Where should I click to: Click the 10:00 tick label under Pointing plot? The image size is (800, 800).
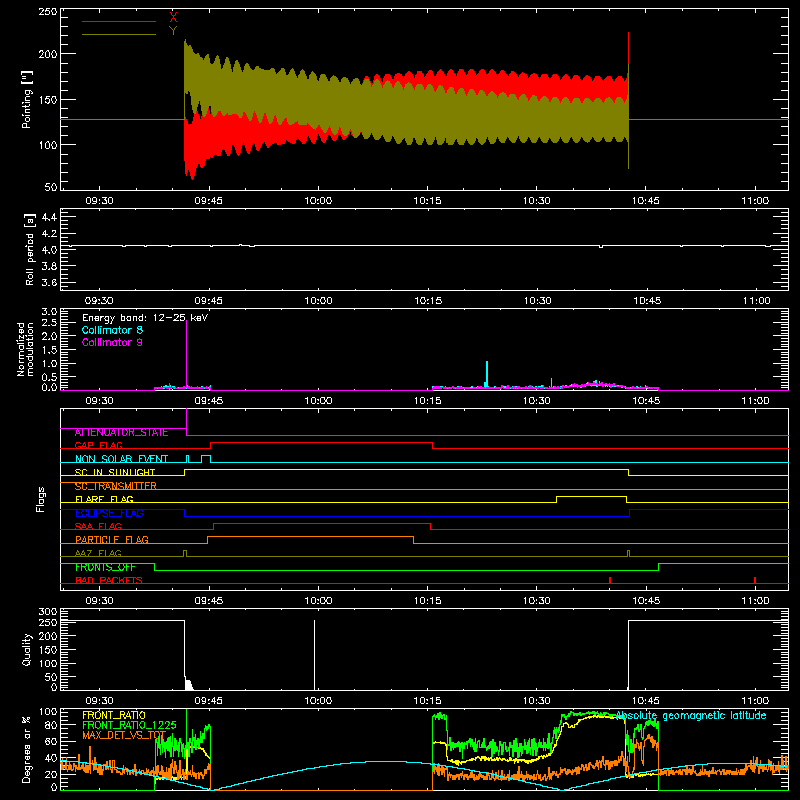tap(318, 201)
